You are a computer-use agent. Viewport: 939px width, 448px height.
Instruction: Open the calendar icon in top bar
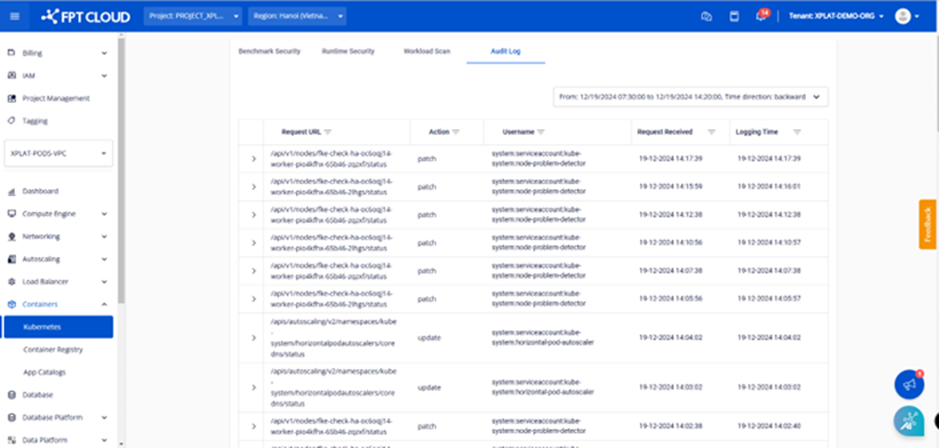(x=733, y=16)
